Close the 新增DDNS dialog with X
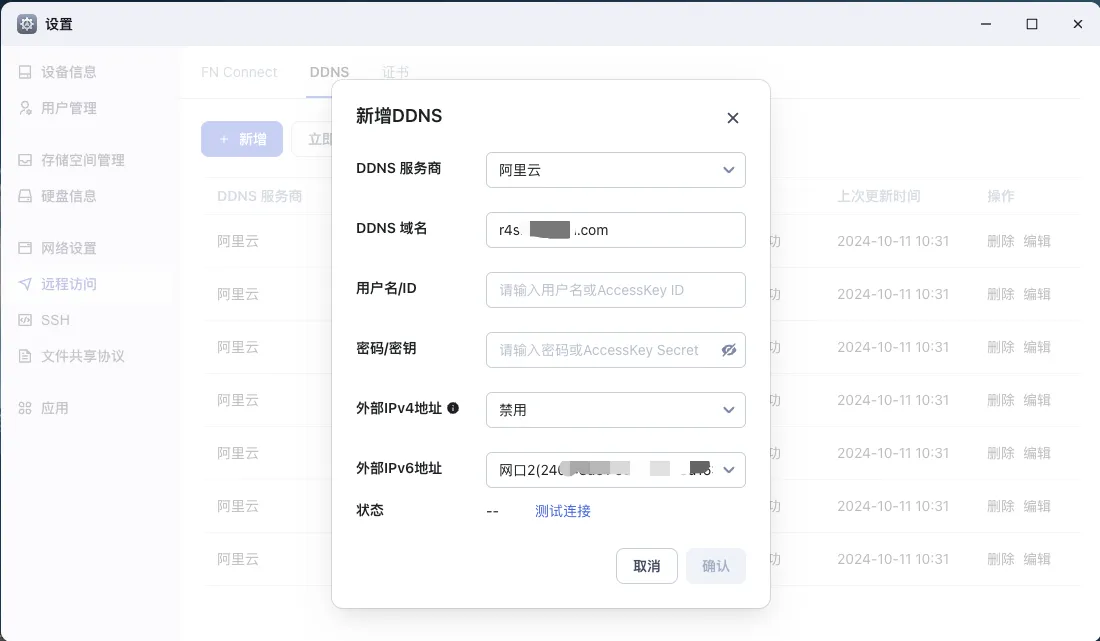This screenshot has width=1100, height=641. click(x=732, y=118)
